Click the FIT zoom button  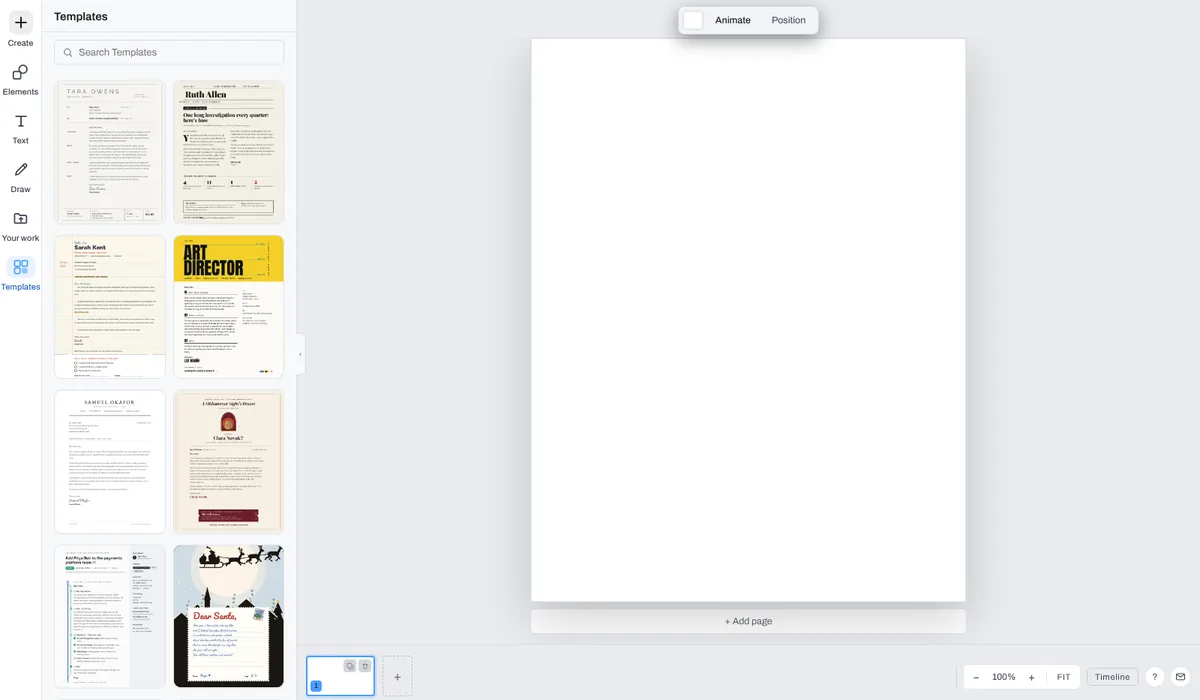click(x=1064, y=677)
